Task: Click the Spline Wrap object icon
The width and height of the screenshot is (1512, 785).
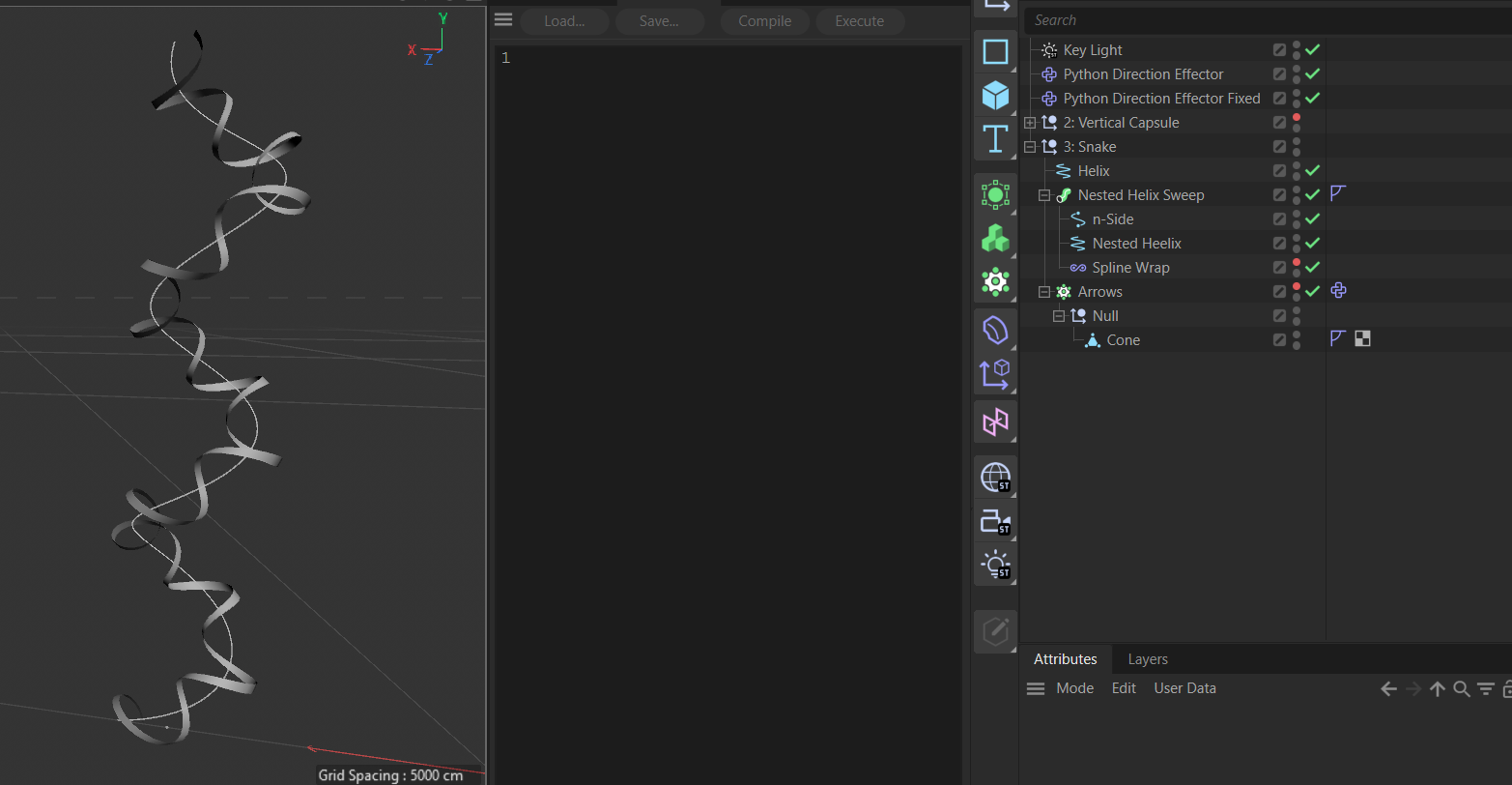Action: [1078, 268]
